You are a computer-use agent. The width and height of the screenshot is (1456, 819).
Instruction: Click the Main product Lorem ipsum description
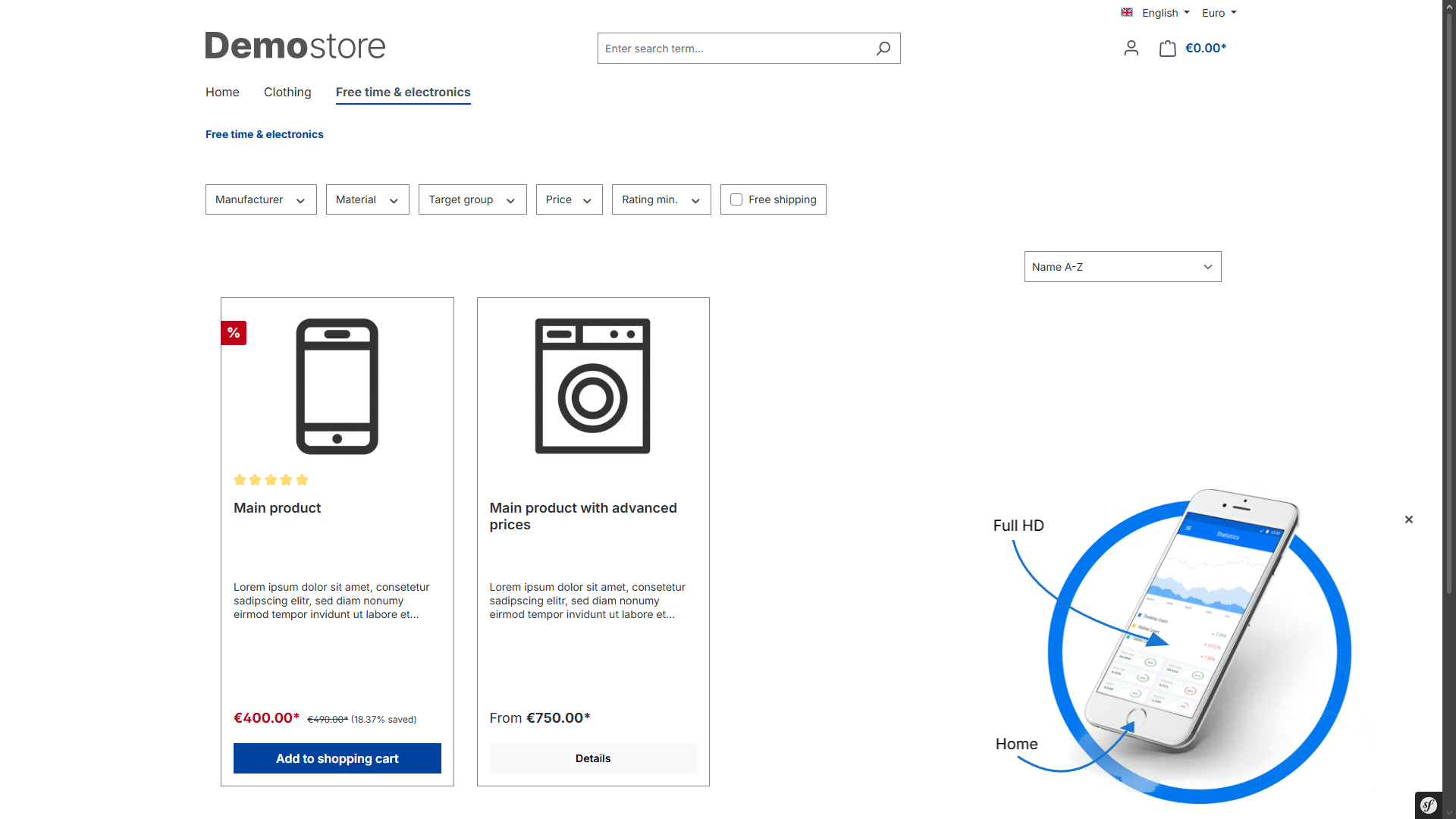(331, 601)
